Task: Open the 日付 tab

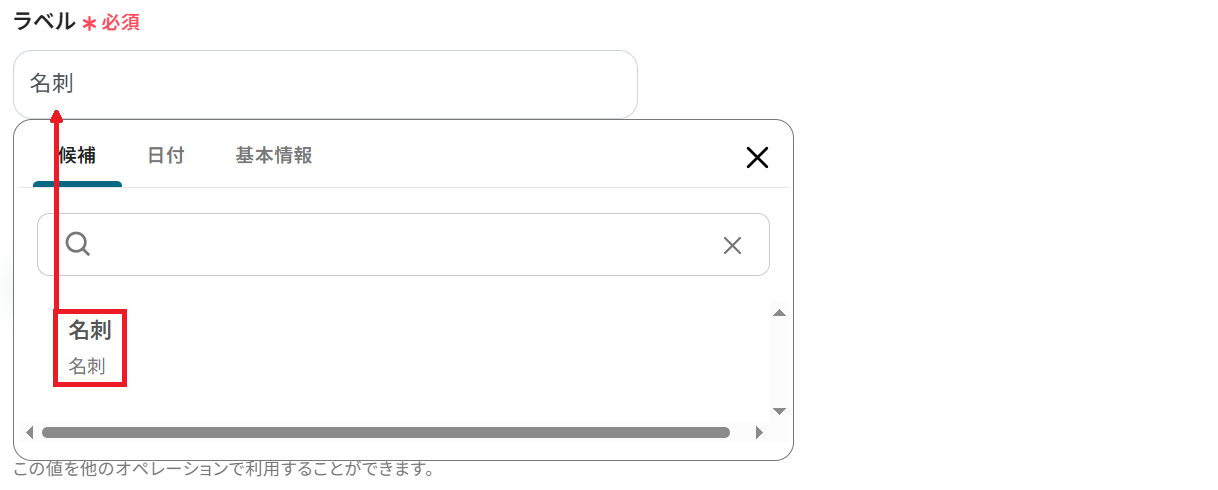Action: click(166, 156)
